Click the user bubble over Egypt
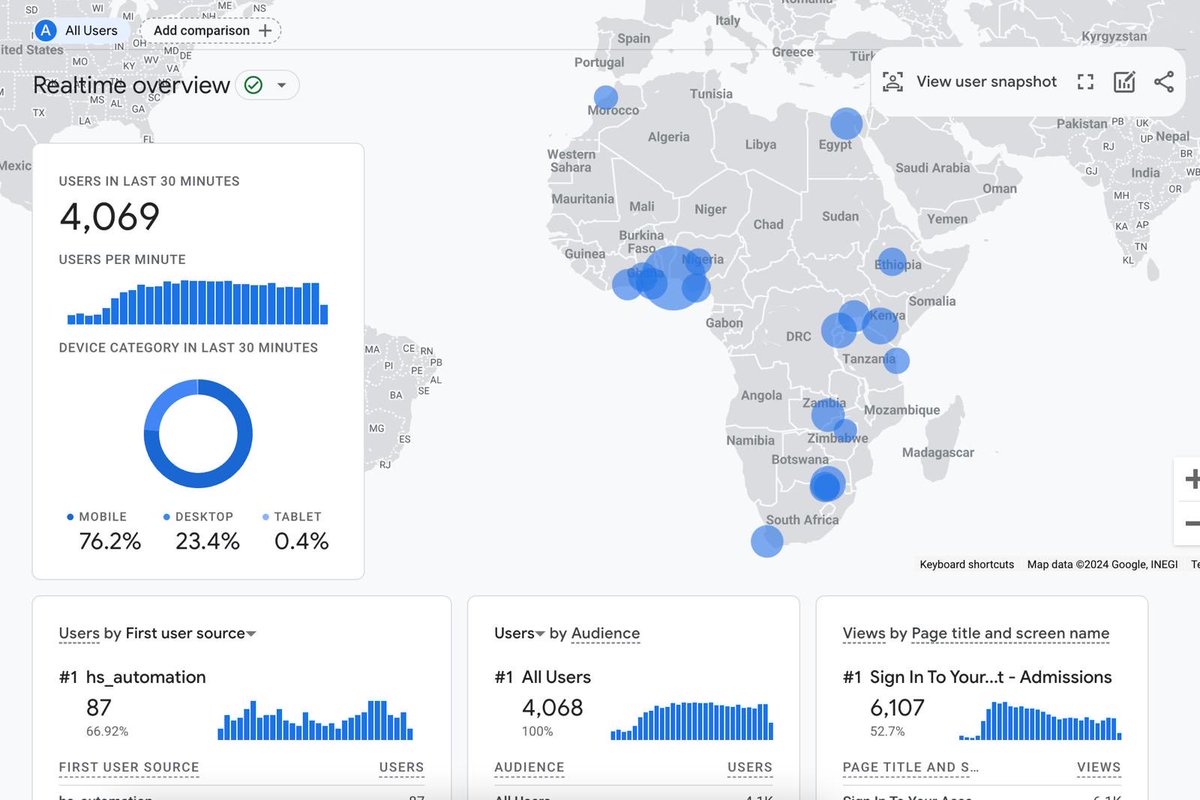 point(846,124)
